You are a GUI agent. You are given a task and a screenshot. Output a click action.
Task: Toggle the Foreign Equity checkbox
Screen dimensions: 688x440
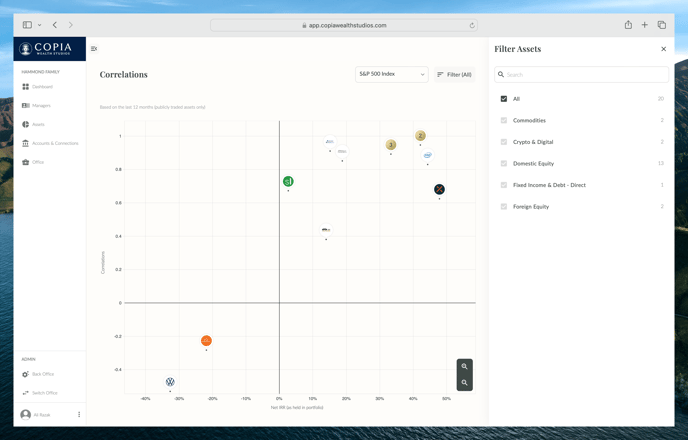click(504, 207)
